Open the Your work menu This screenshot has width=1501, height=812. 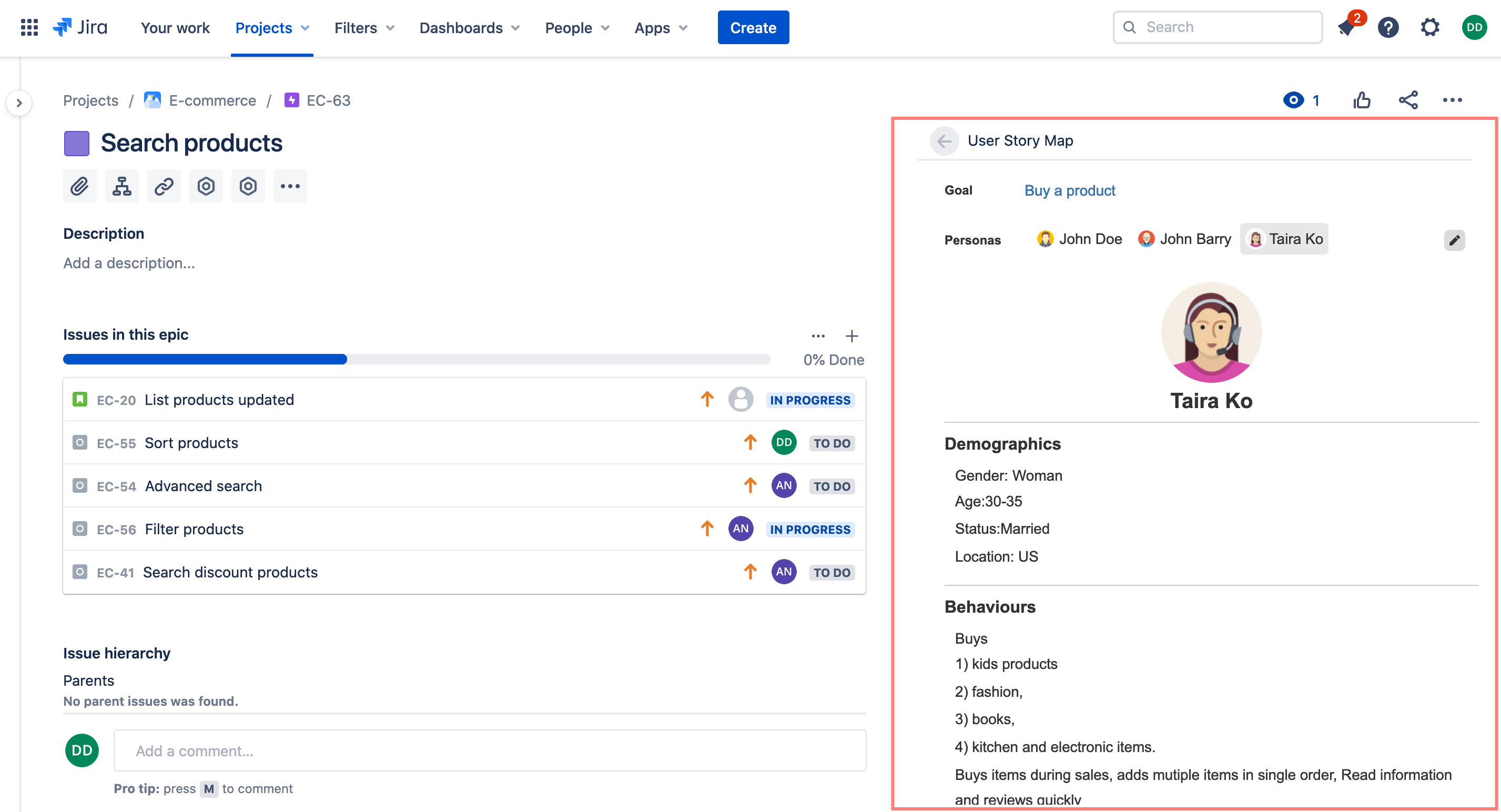175,27
